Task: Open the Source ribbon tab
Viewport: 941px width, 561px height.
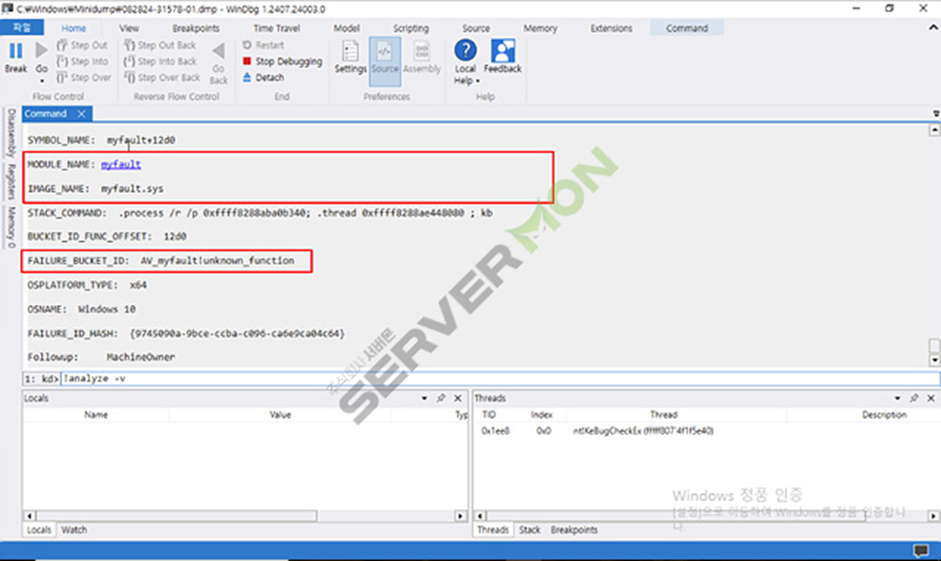Action: click(476, 28)
